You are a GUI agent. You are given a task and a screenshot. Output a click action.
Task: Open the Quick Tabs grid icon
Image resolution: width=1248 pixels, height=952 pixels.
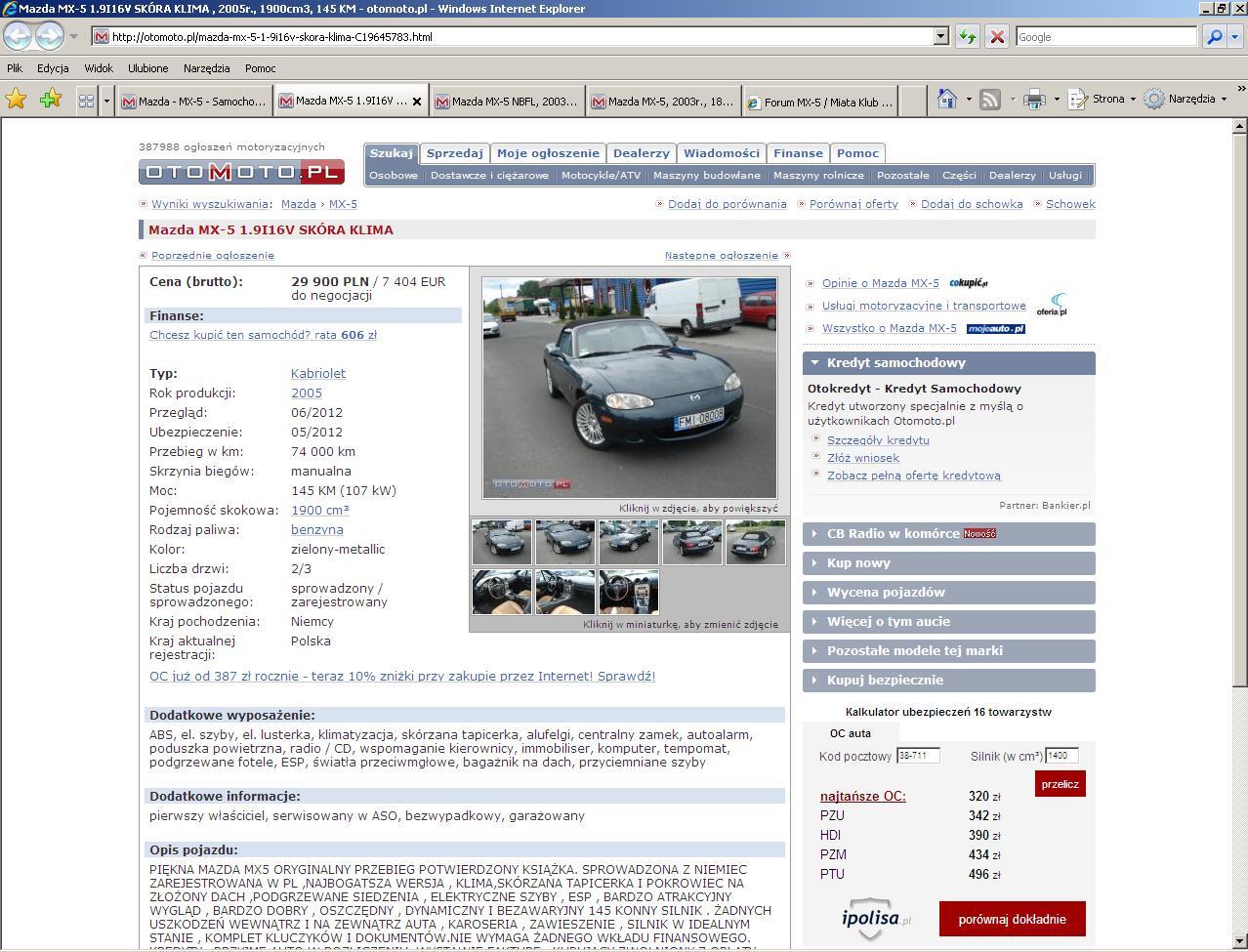(x=86, y=101)
